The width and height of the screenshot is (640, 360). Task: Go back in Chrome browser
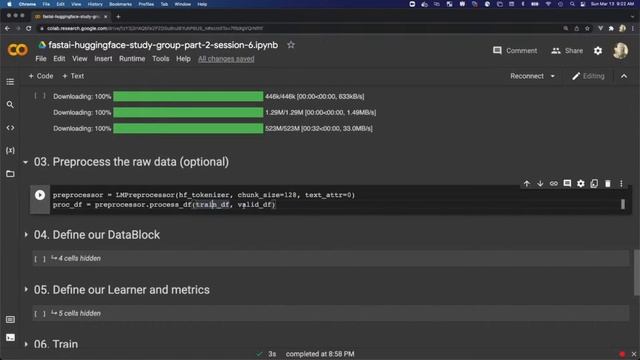click(x=7, y=28)
